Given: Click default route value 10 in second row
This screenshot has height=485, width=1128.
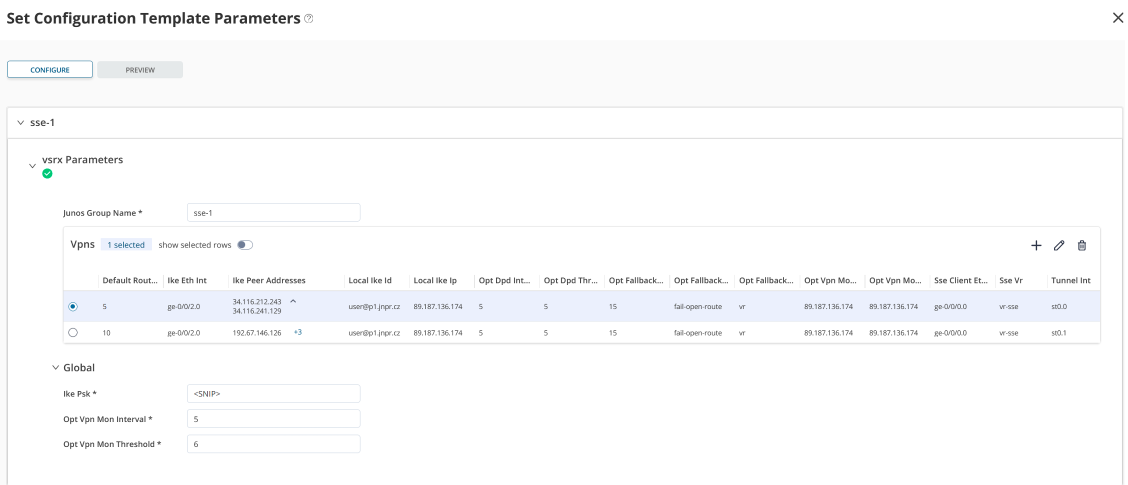Looking at the screenshot, I should 105,333.
